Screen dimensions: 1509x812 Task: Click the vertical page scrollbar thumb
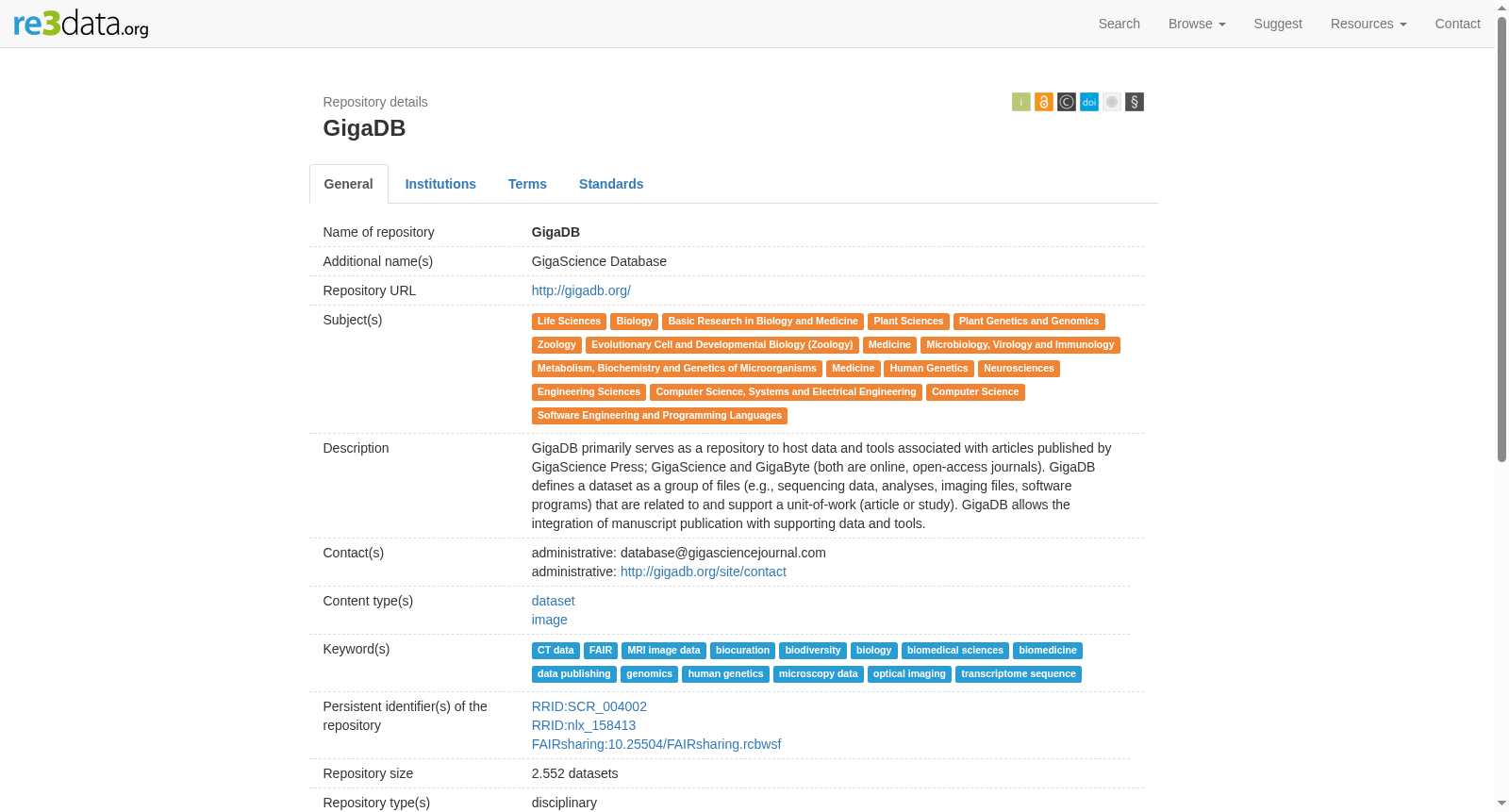pyautogui.click(x=1501, y=239)
